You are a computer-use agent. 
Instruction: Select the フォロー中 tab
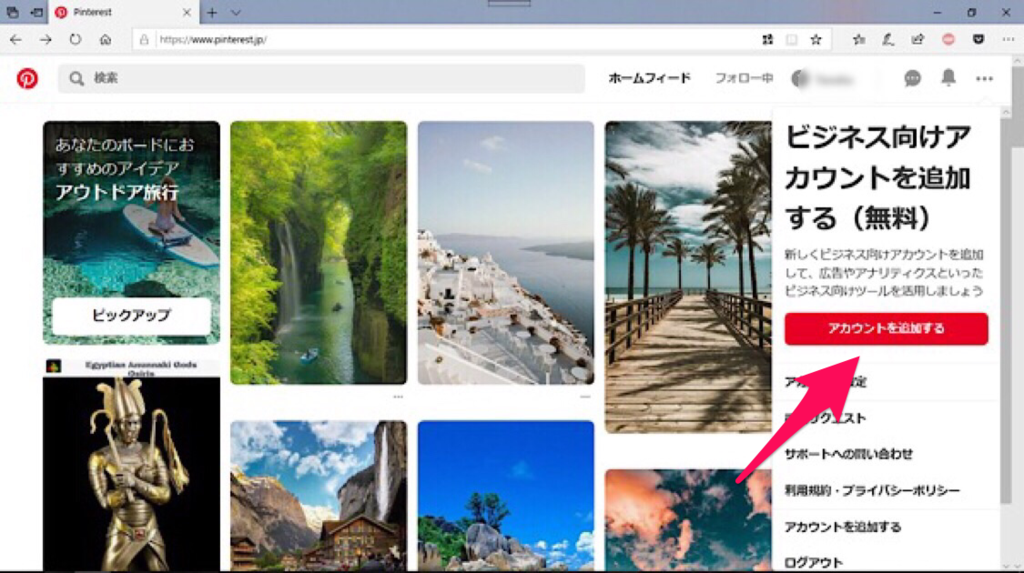[744, 78]
